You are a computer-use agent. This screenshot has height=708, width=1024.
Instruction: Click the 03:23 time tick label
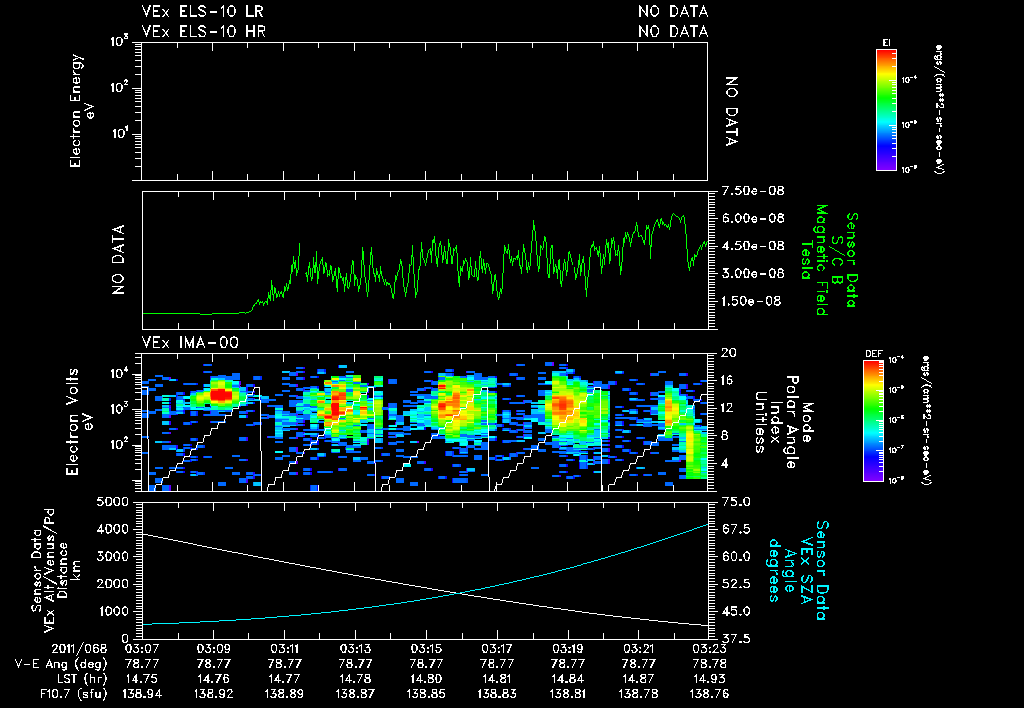[709, 649]
